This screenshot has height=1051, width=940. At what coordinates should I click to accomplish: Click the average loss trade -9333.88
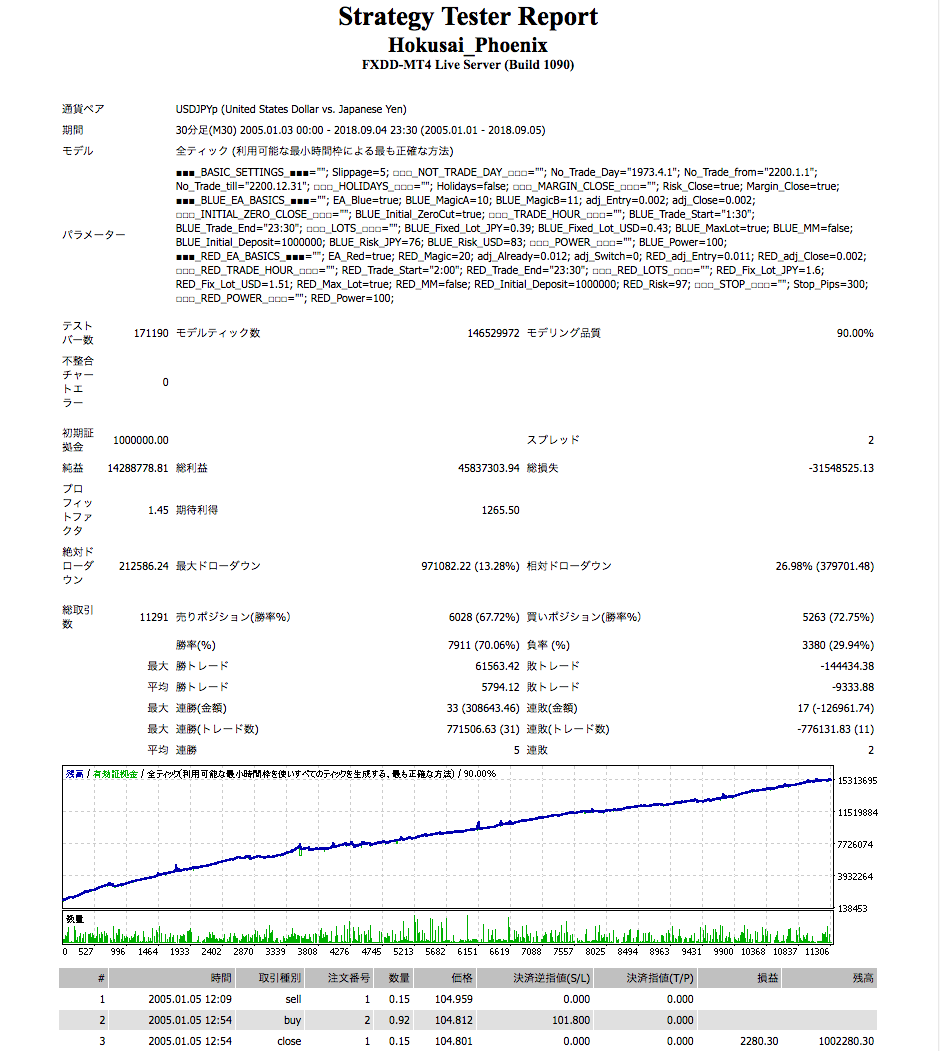coord(853,687)
